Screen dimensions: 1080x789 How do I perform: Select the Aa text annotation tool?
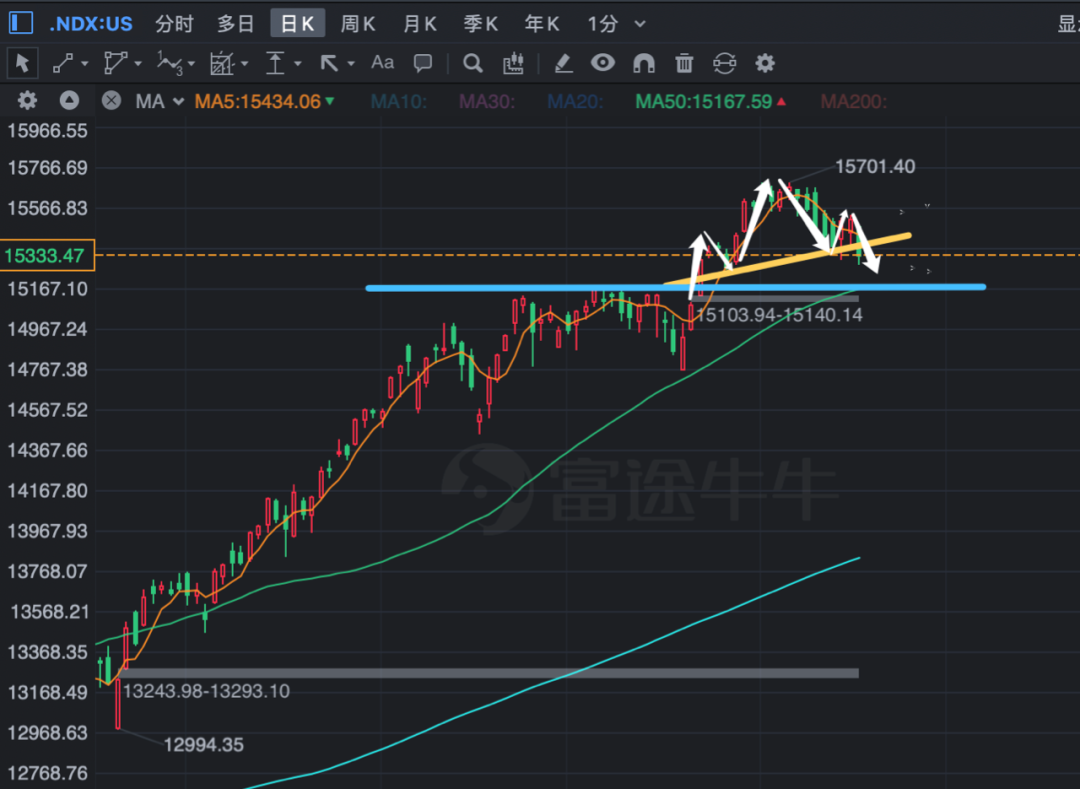pyautogui.click(x=382, y=63)
